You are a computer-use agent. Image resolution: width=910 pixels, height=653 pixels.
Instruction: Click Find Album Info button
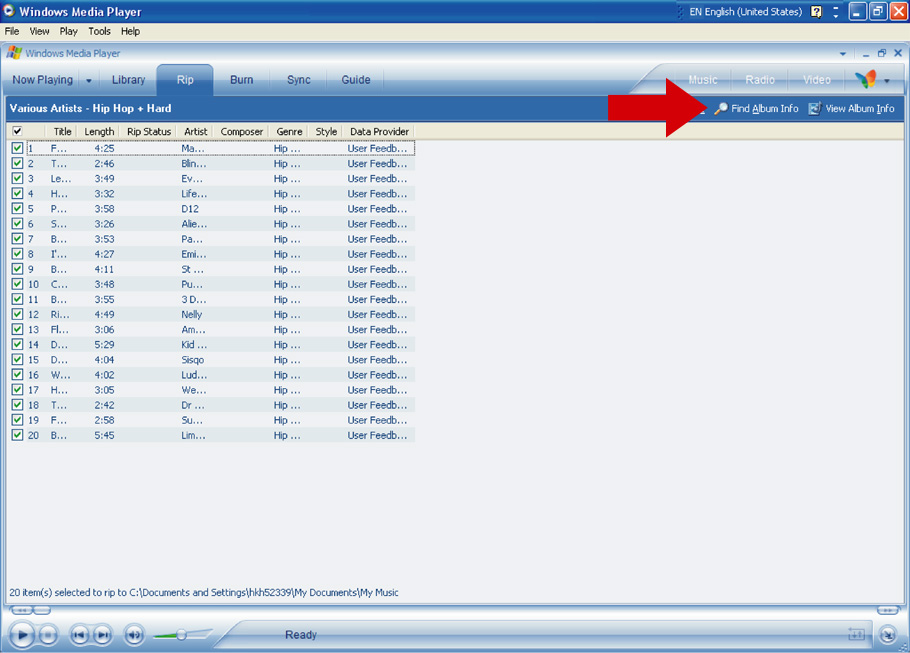[x=757, y=109]
